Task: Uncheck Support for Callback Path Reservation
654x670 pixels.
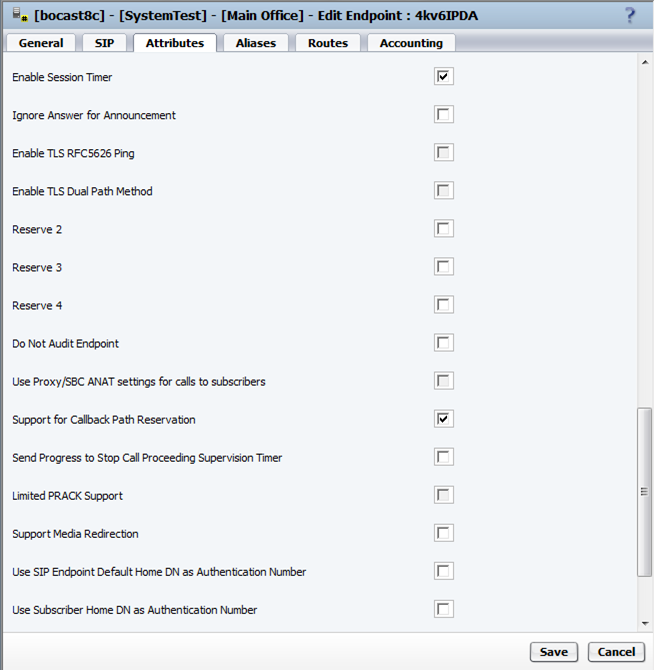Action: click(443, 419)
